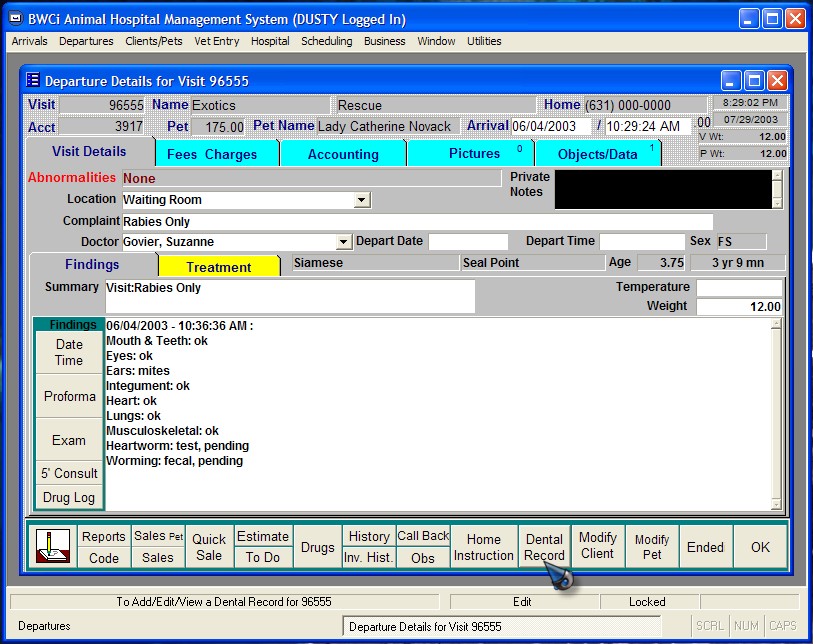The height and width of the screenshot is (644, 813).
Task: Click the Private Notes scrollbar up arrow
Action: tap(777, 175)
